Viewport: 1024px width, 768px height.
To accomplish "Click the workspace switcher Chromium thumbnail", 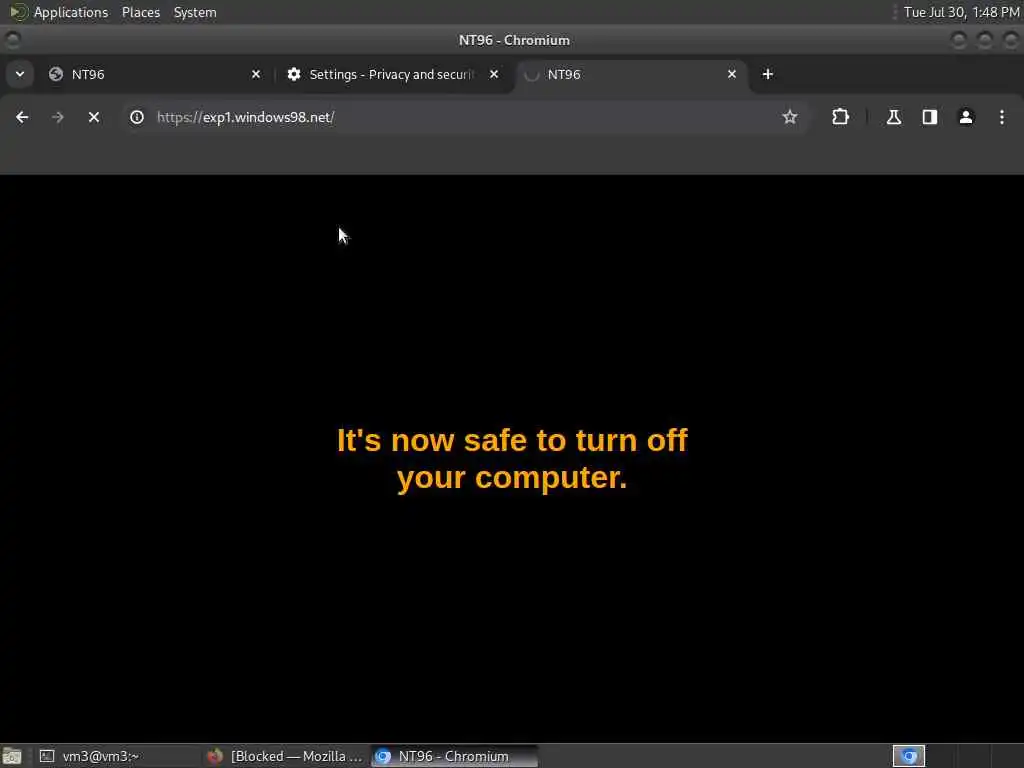I will point(909,756).
